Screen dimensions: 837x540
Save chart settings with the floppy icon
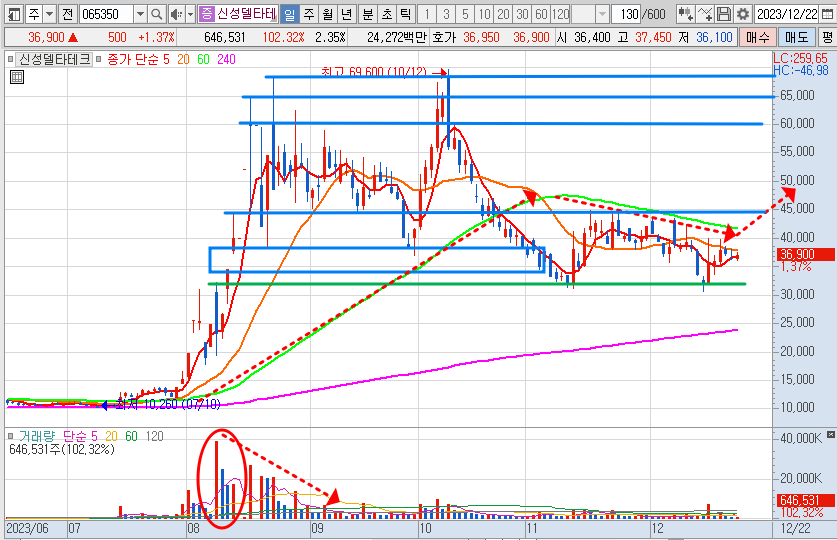tap(724, 14)
